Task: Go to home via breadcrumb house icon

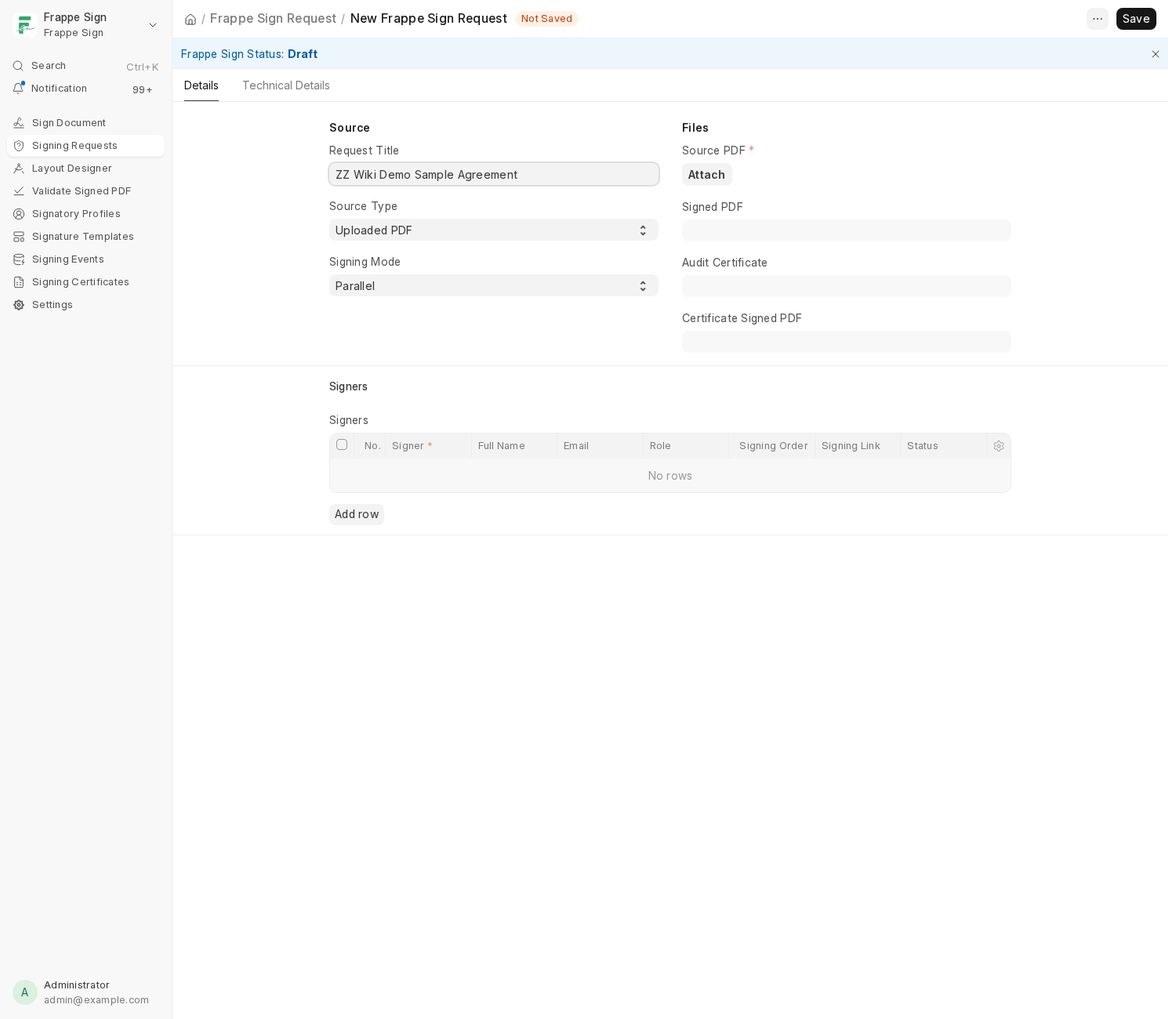Action: tap(191, 19)
